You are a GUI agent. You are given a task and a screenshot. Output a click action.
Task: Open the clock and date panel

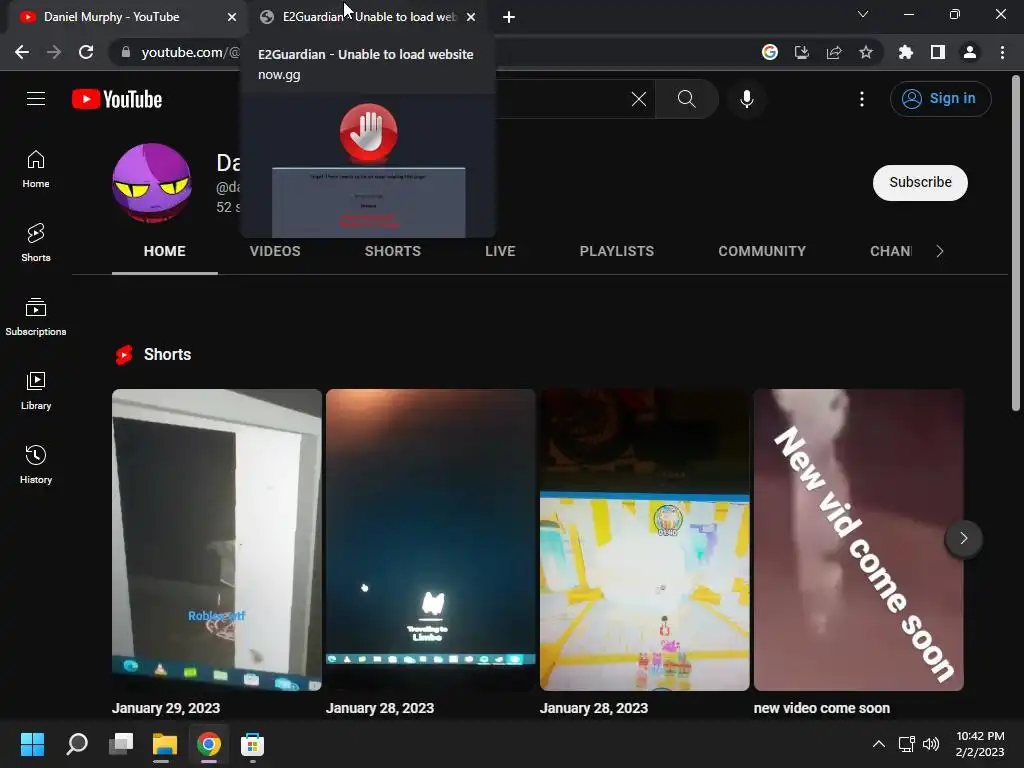coord(980,744)
